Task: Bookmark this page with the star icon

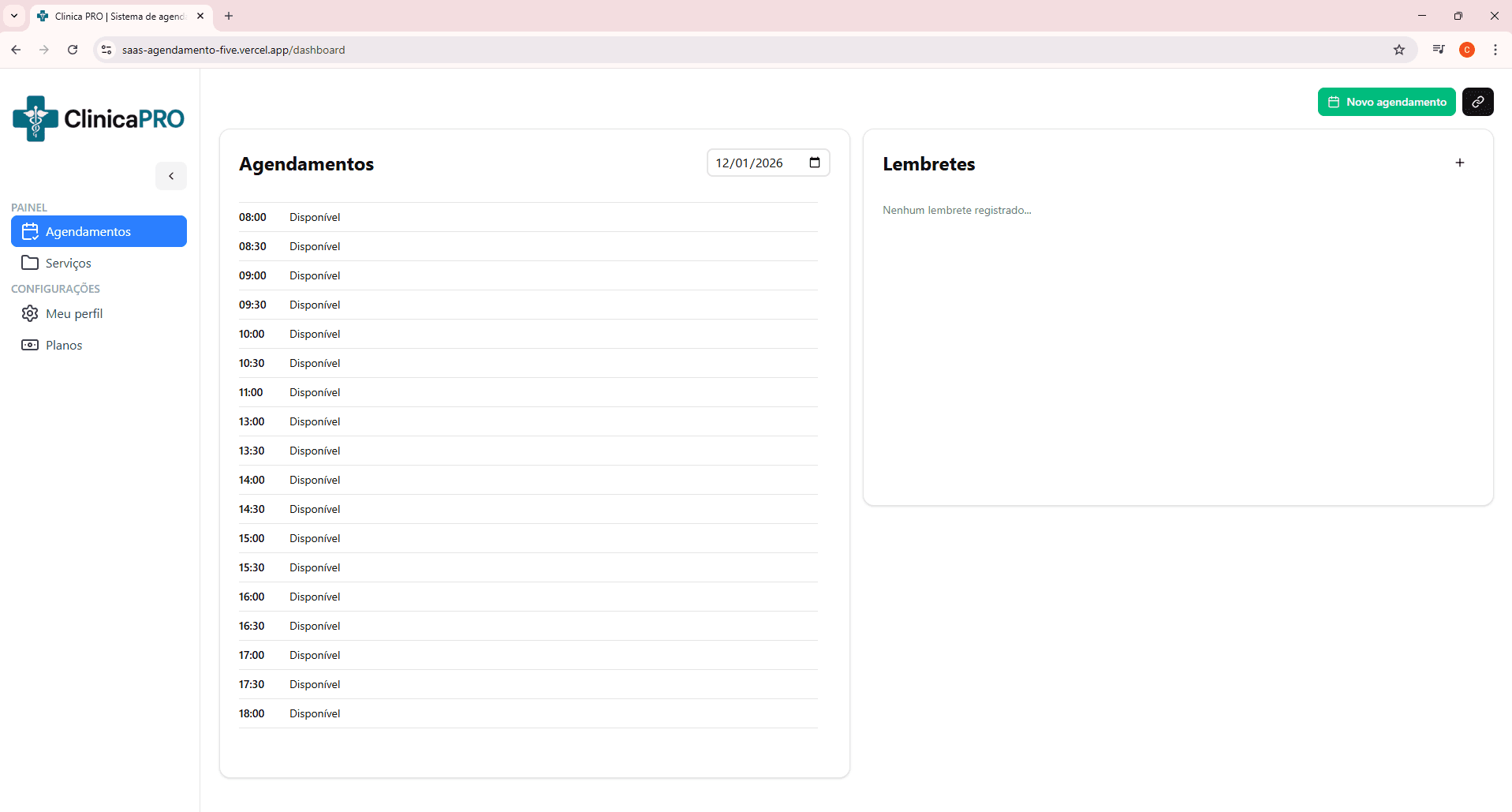Action: [1398, 50]
